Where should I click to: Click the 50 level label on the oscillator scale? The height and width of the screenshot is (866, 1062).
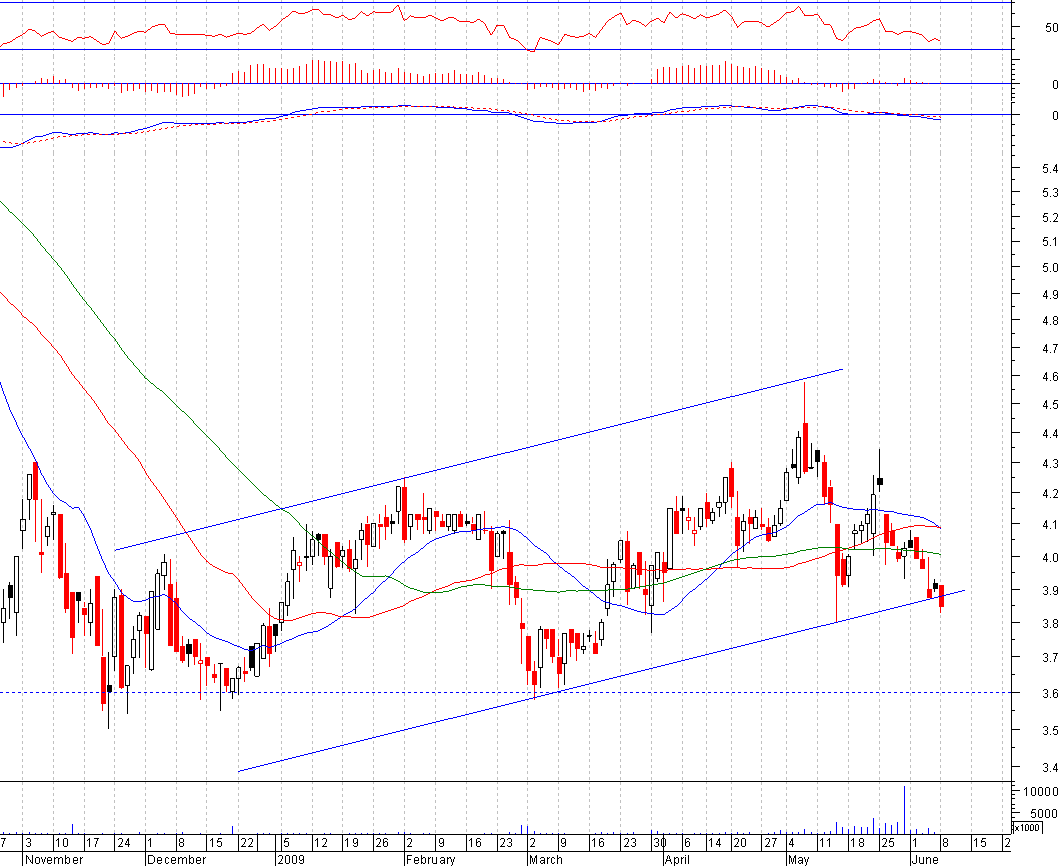coord(1051,28)
